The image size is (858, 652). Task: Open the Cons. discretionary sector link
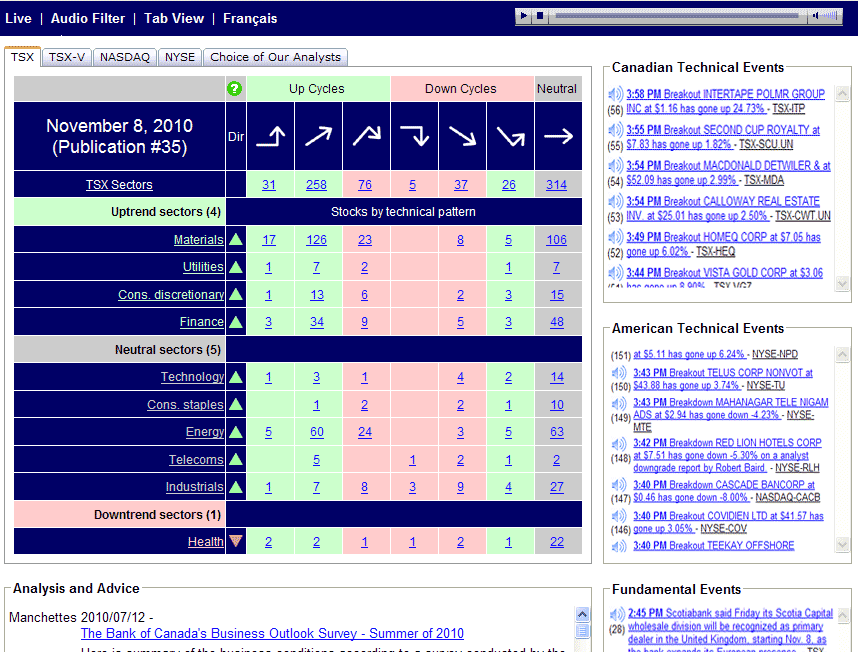pyautogui.click(x=171, y=295)
